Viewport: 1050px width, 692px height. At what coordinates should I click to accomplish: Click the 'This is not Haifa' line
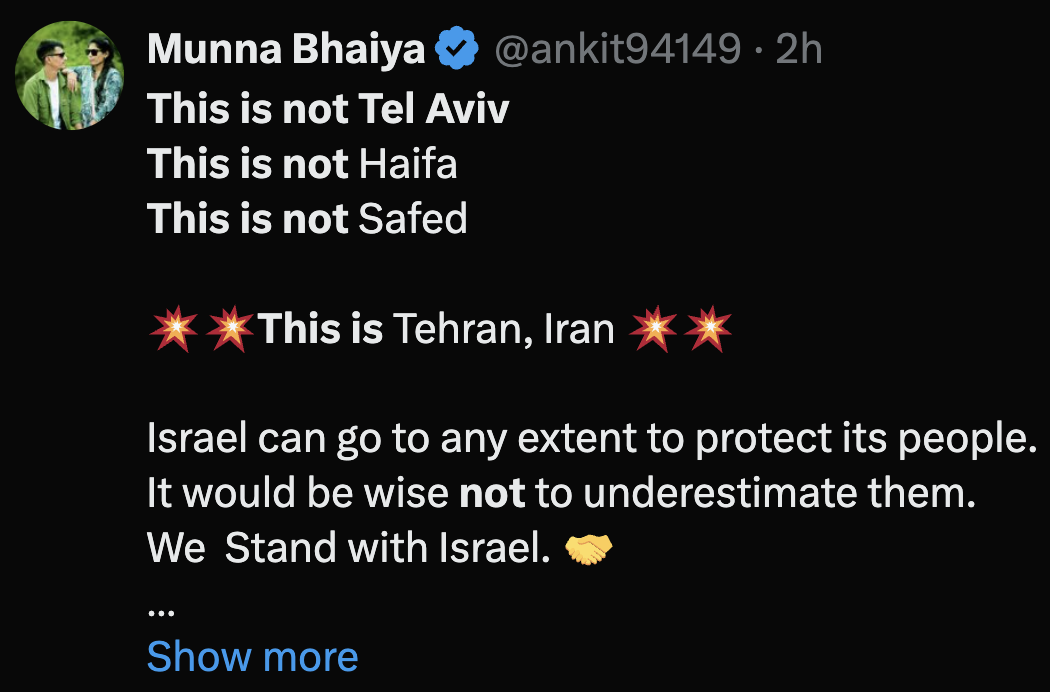302,163
